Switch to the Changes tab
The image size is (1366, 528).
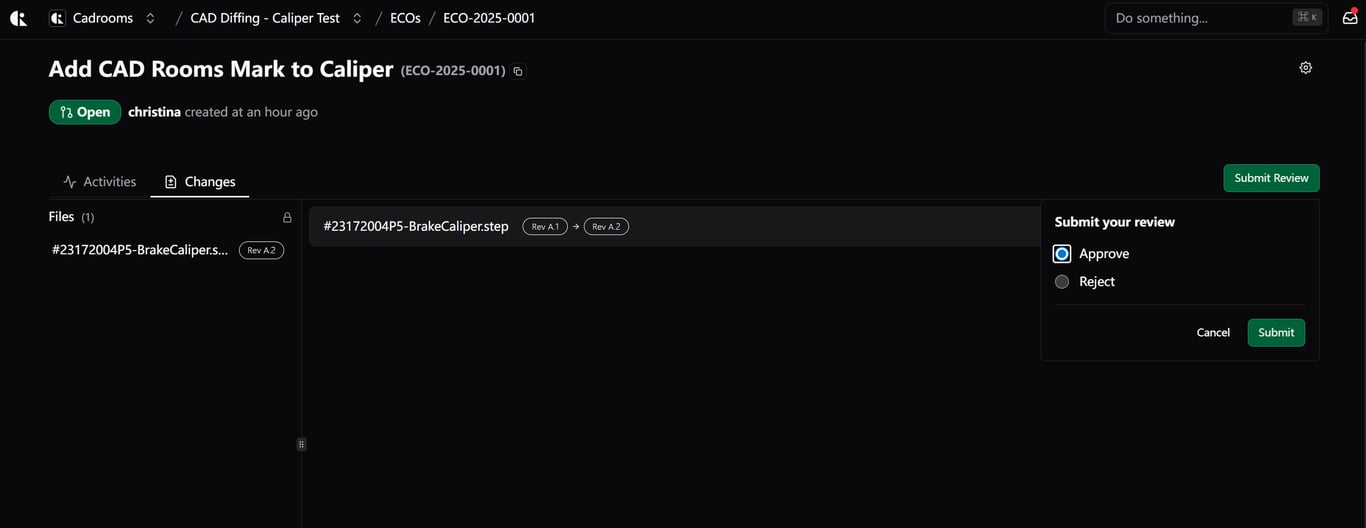click(200, 182)
